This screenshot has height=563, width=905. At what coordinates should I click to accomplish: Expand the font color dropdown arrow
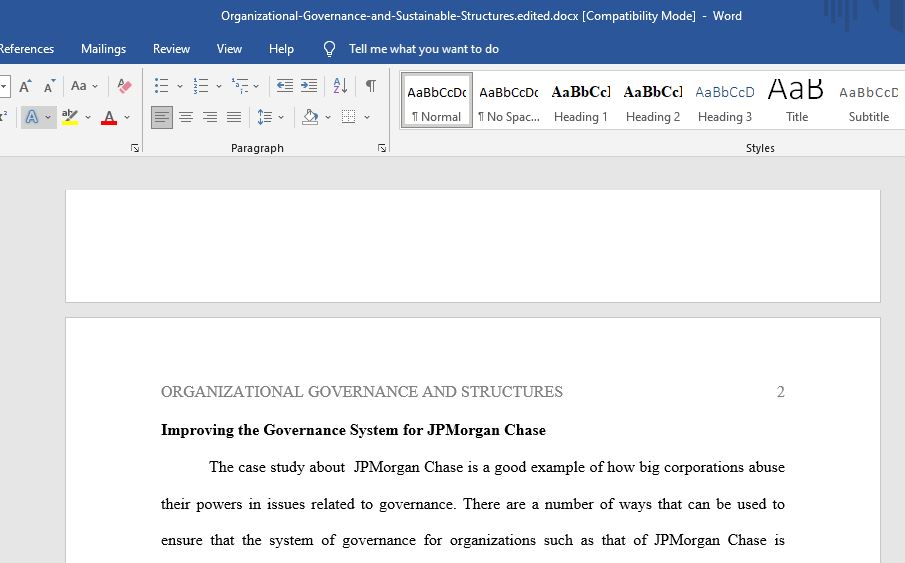point(127,117)
